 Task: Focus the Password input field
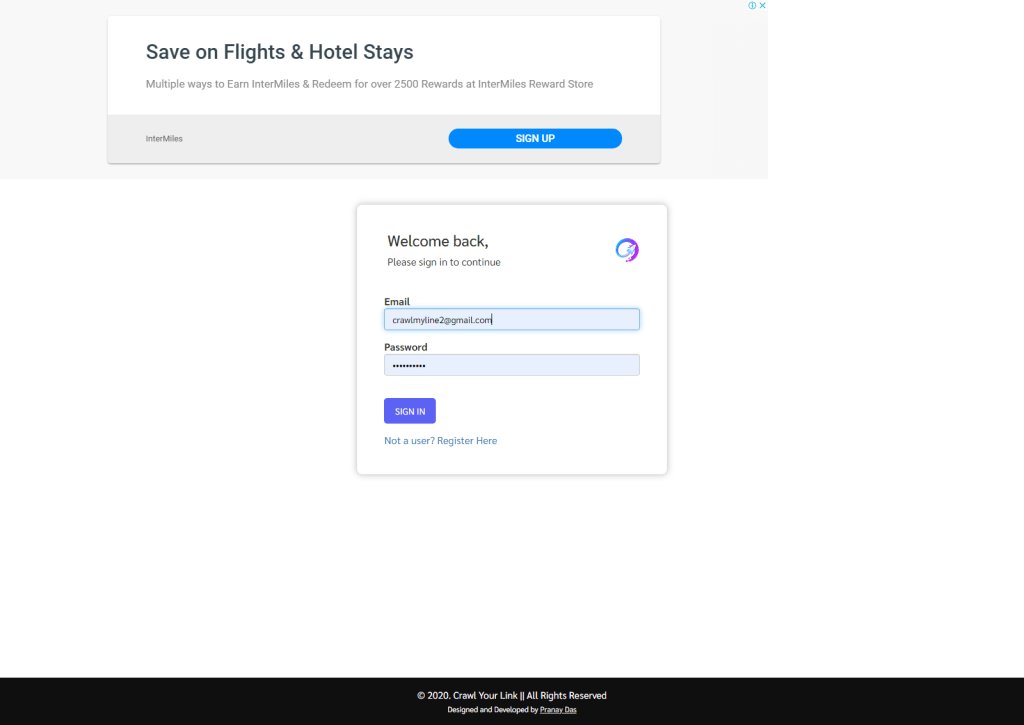[x=511, y=365]
